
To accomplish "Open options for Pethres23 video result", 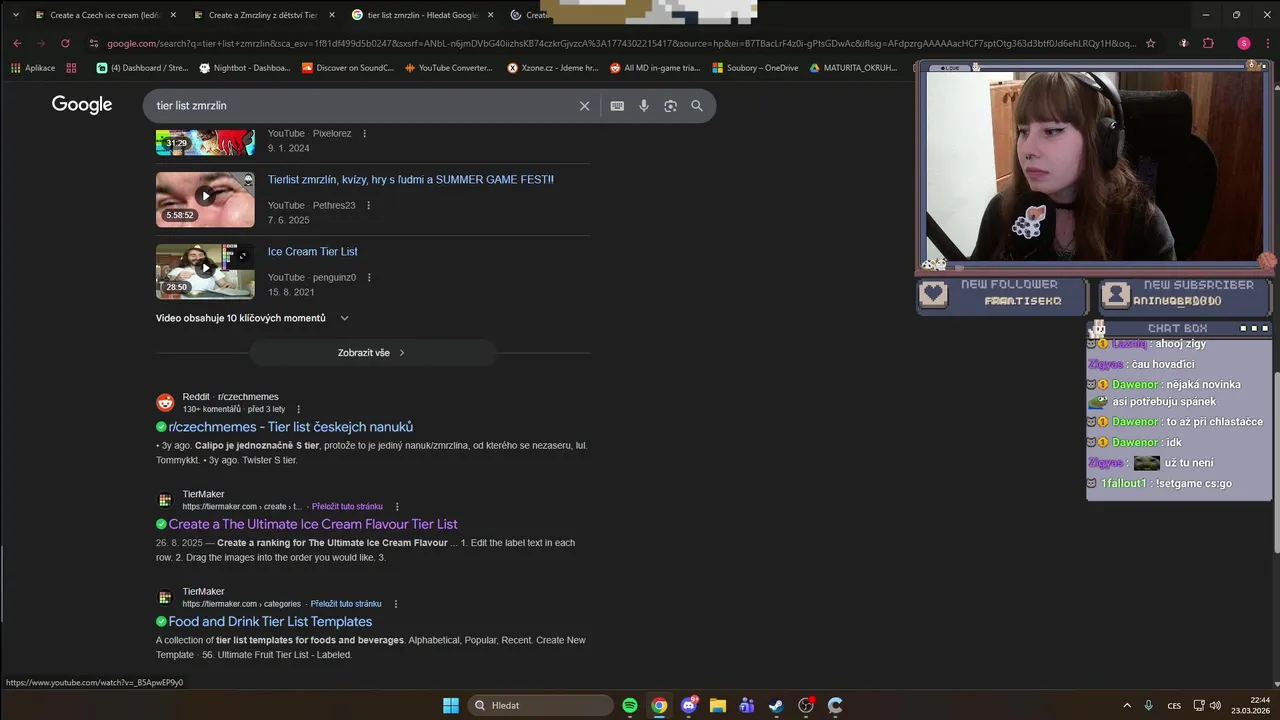I will coord(368,205).
